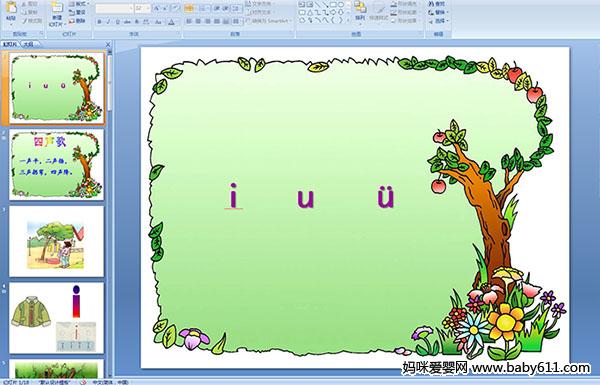Open Shape Fill (形状填充)

[405, 4]
